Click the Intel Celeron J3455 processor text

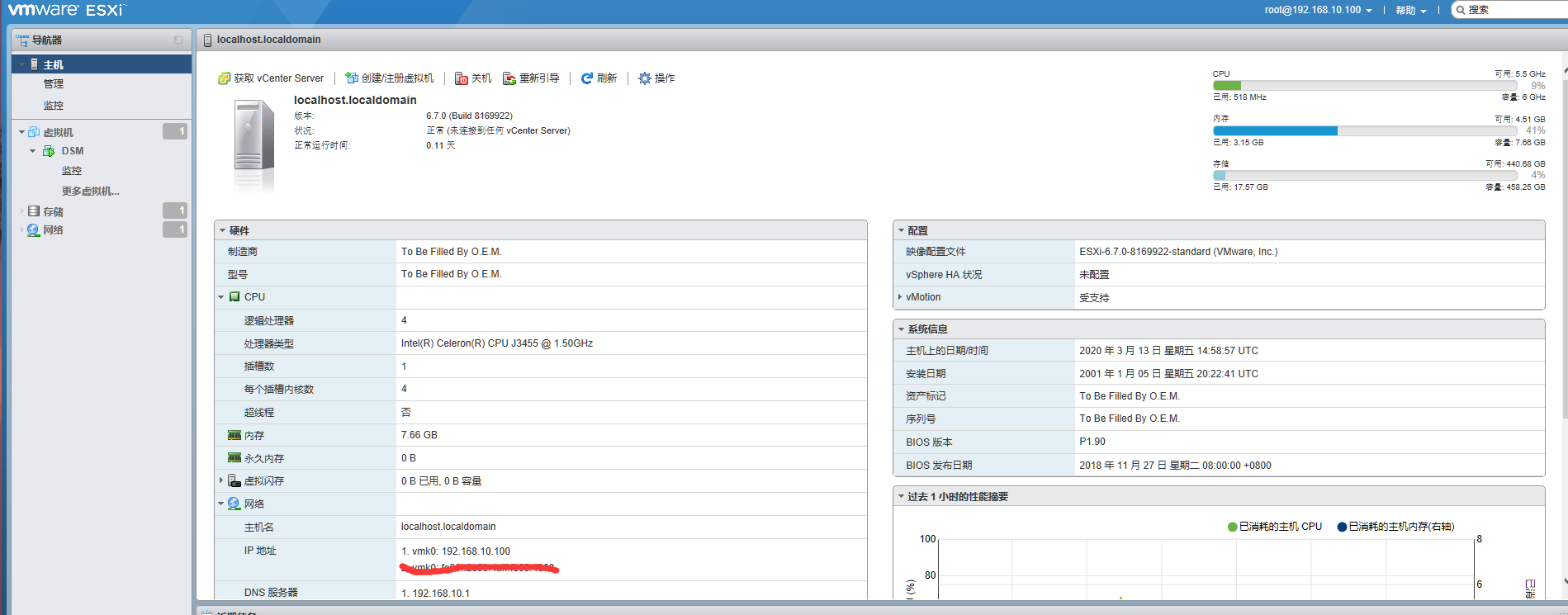[497, 343]
